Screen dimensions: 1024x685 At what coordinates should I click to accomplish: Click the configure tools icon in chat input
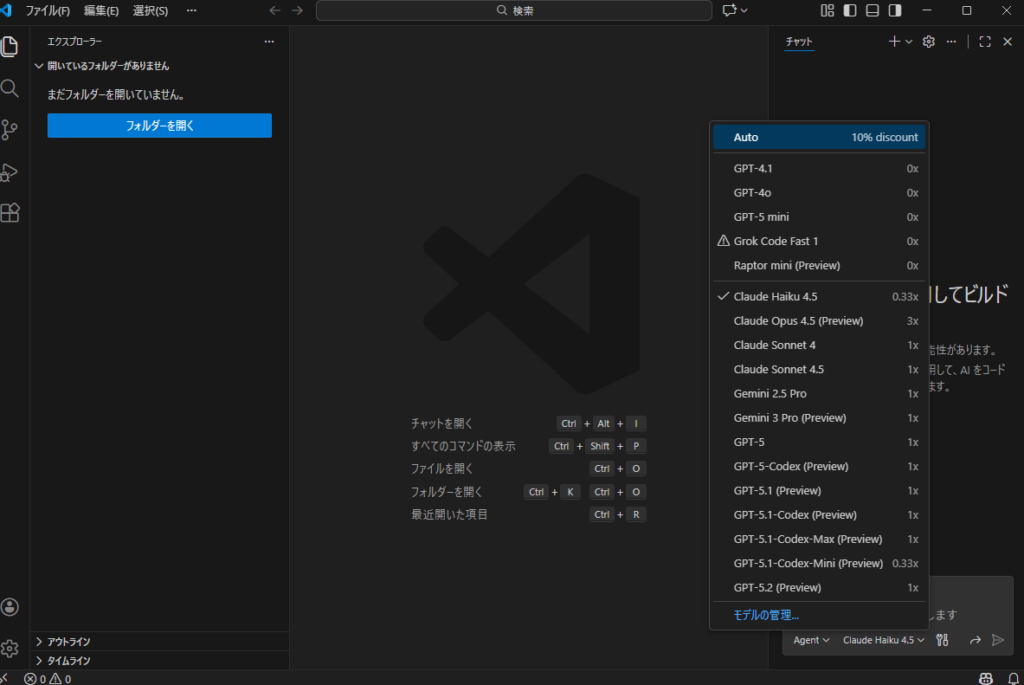click(x=942, y=640)
